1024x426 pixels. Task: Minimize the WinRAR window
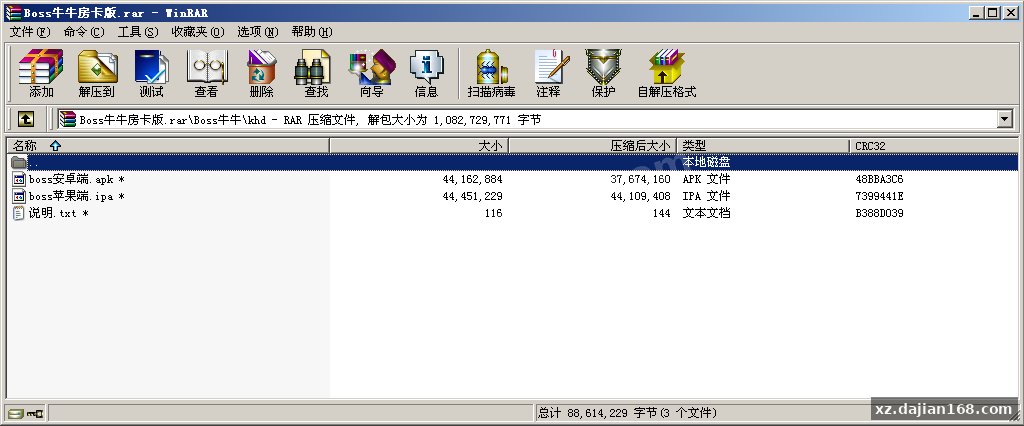point(977,12)
